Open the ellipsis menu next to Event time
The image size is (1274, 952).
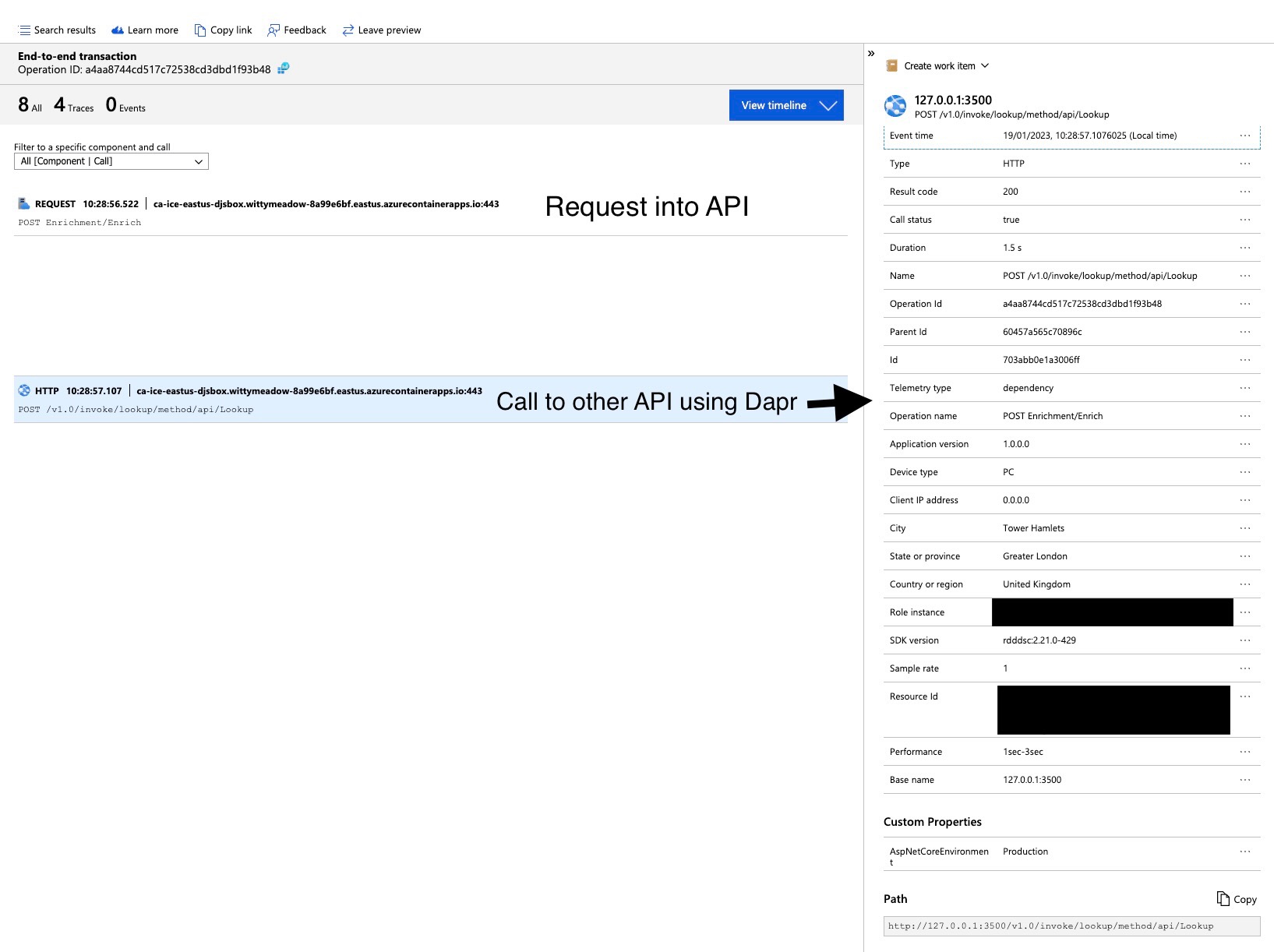pos(1244,135)
